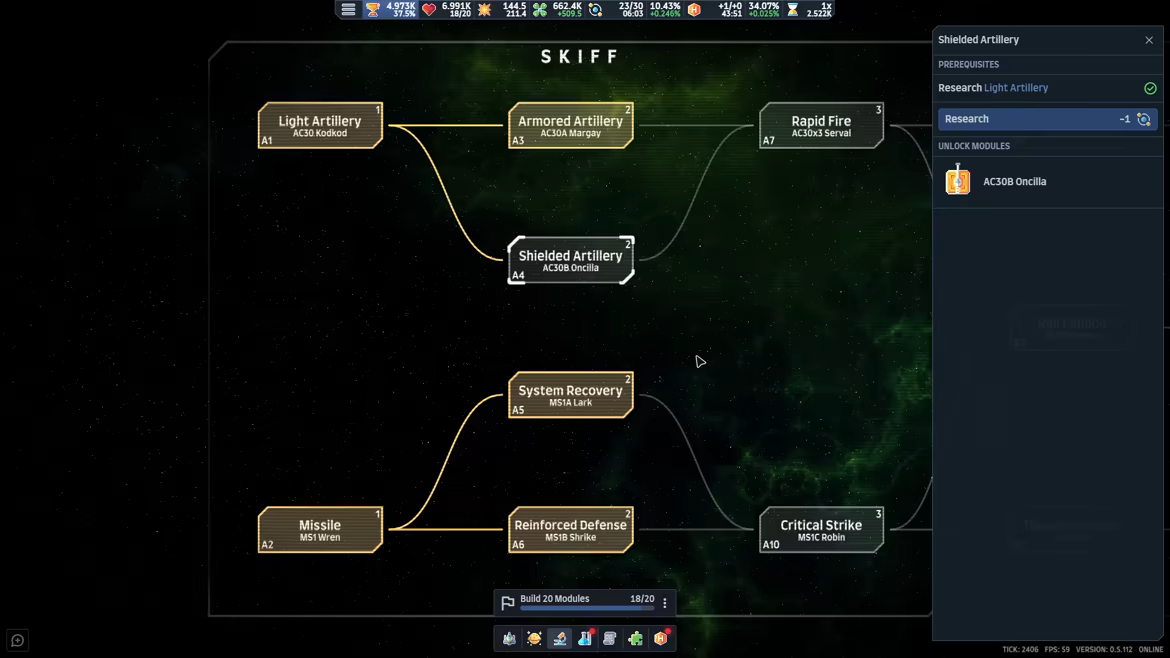Click the TICK: 2406 status text
This screenshot has width=1170, height=658.
1020,650
